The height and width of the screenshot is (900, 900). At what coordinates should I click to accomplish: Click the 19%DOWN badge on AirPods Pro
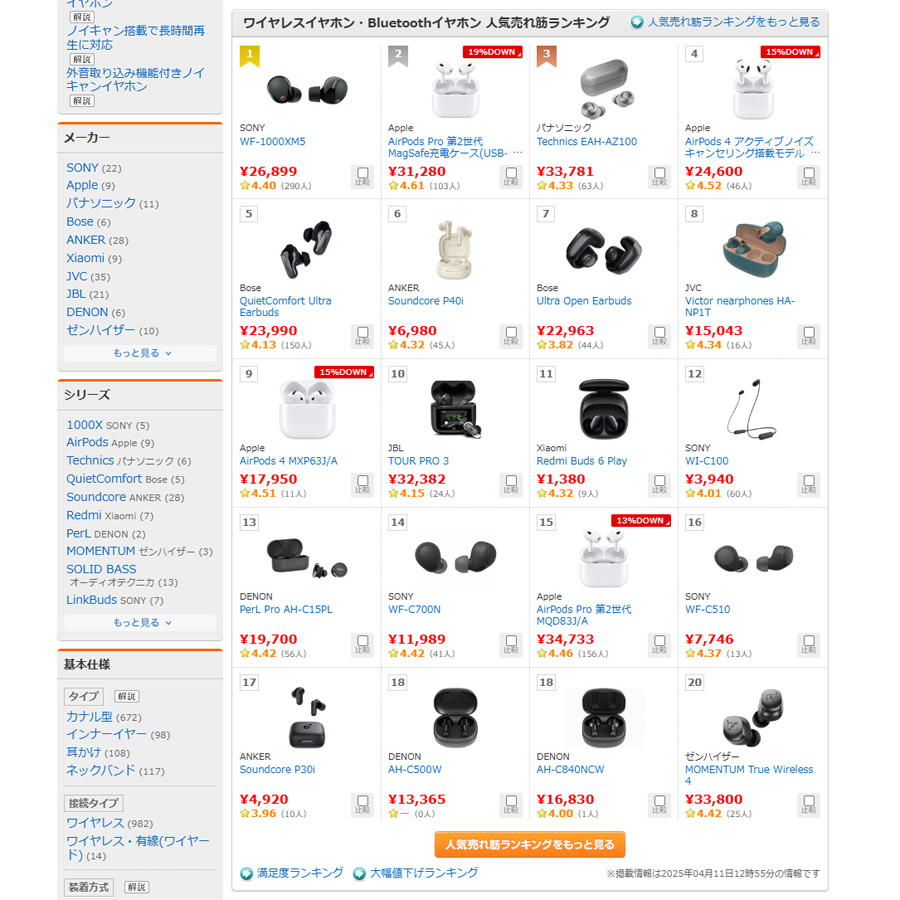492,52
